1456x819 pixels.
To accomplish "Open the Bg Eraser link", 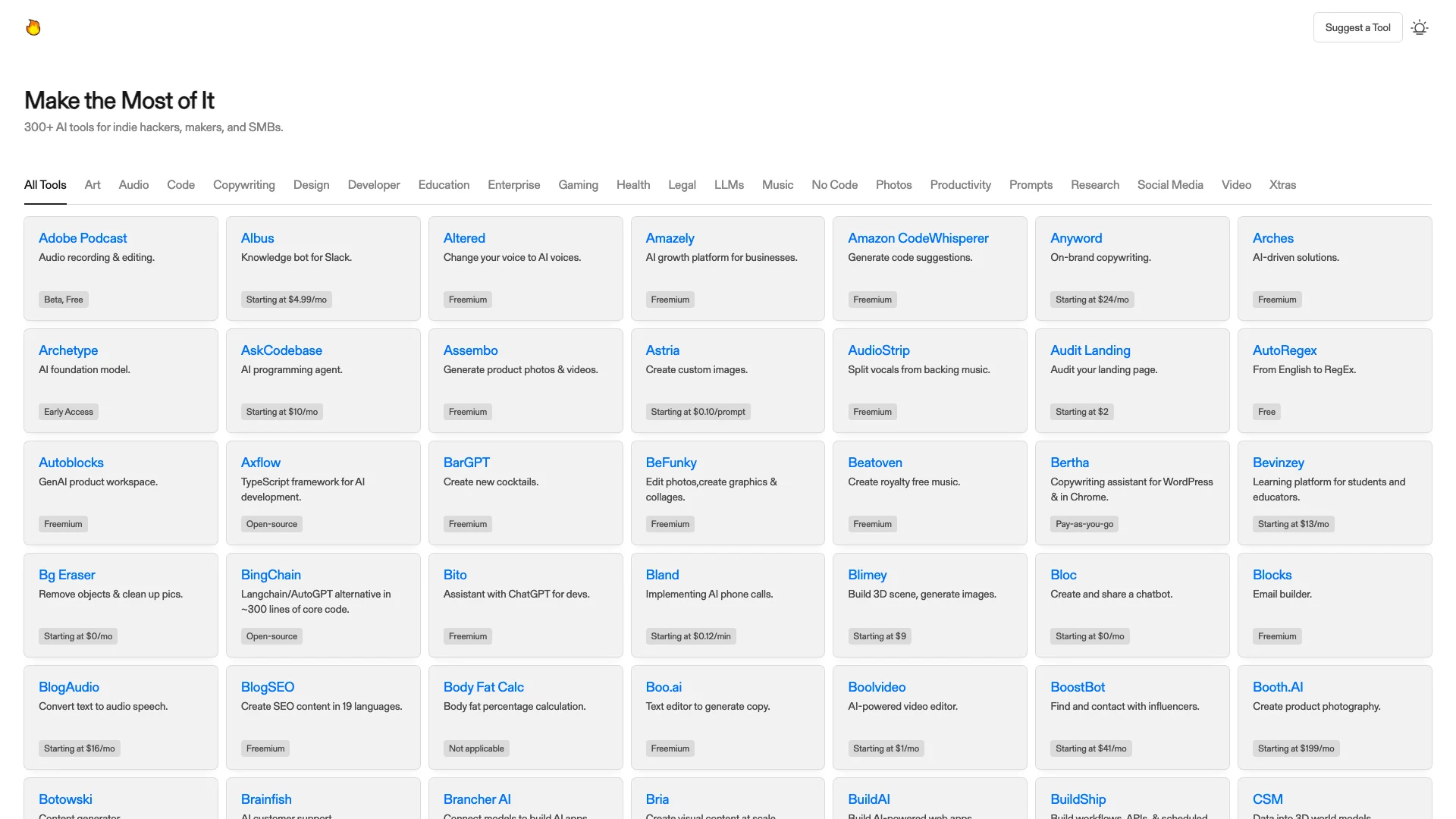I will pyautogui.click(x=67, y=575).
